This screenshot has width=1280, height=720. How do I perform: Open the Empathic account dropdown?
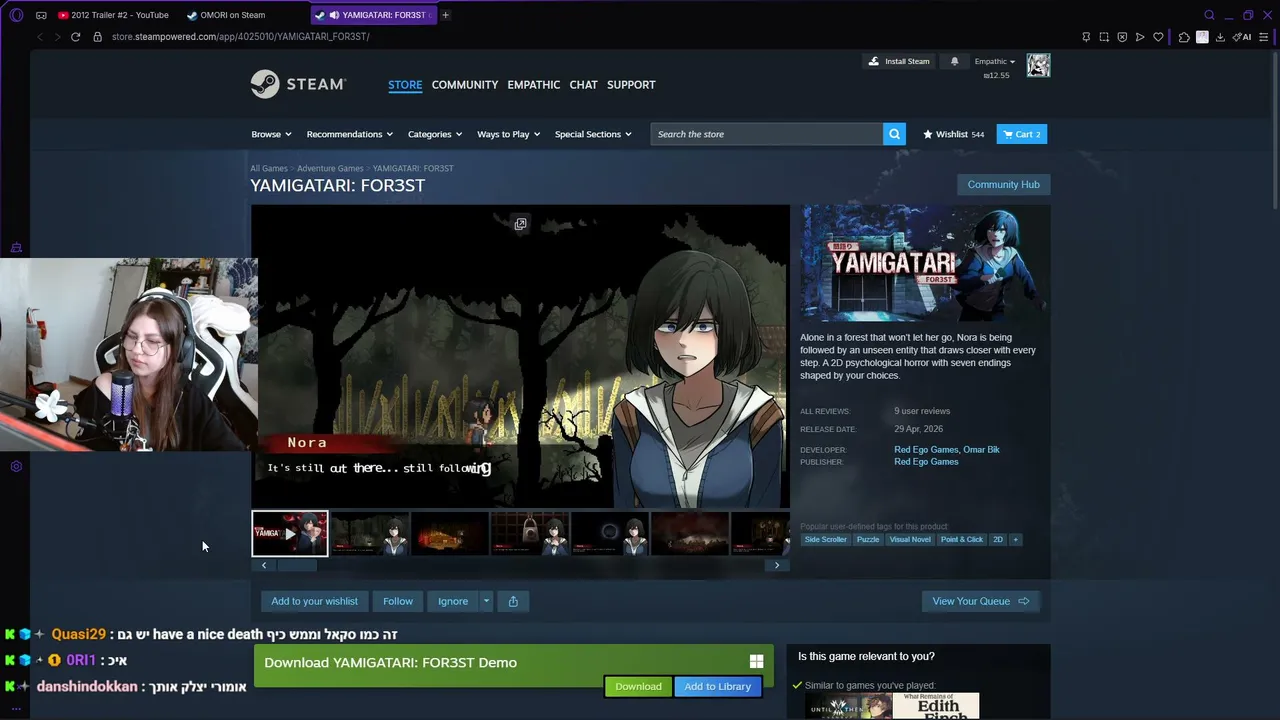pyautogui.click(x=995, y=61)
